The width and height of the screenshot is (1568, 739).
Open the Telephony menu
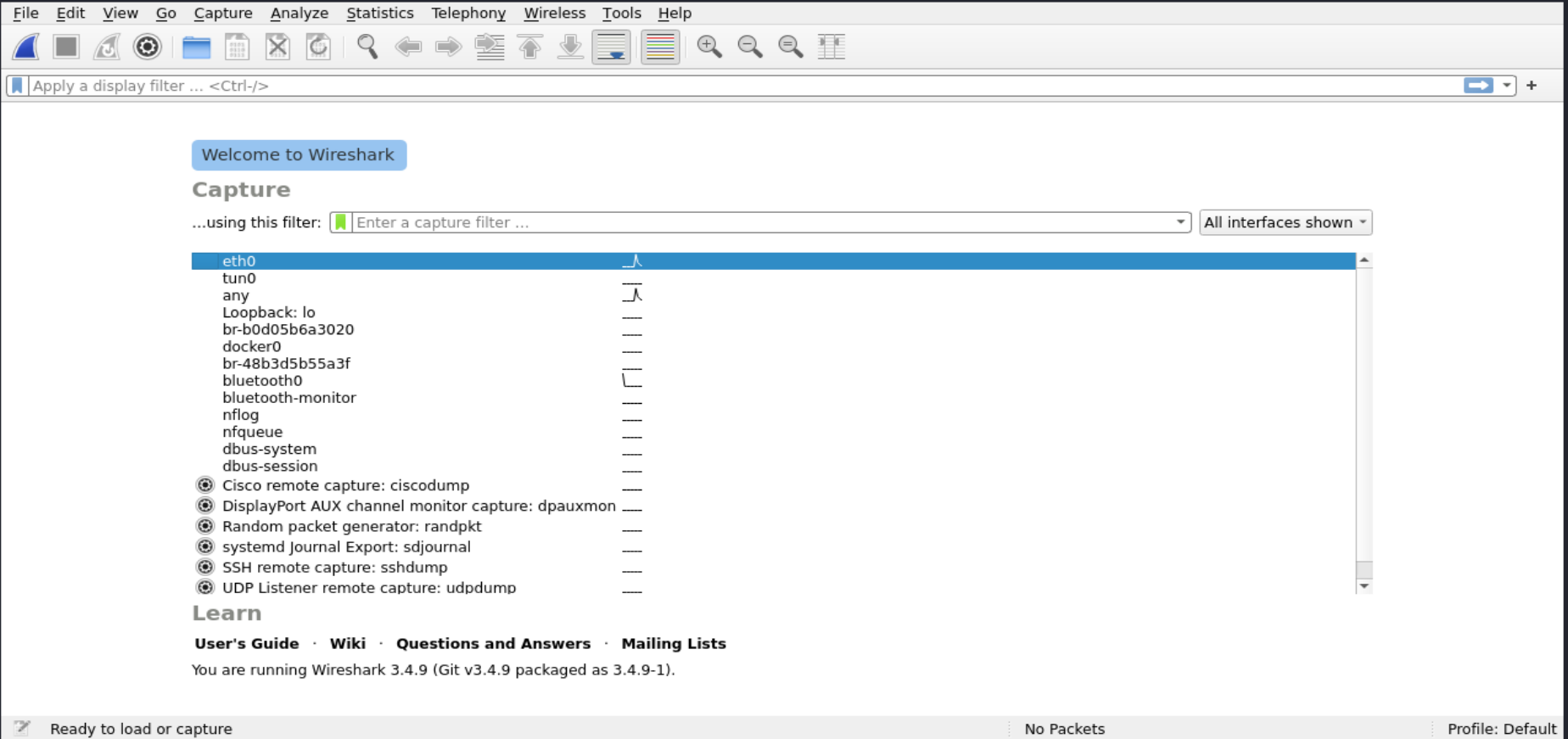(x=468, y=13)
